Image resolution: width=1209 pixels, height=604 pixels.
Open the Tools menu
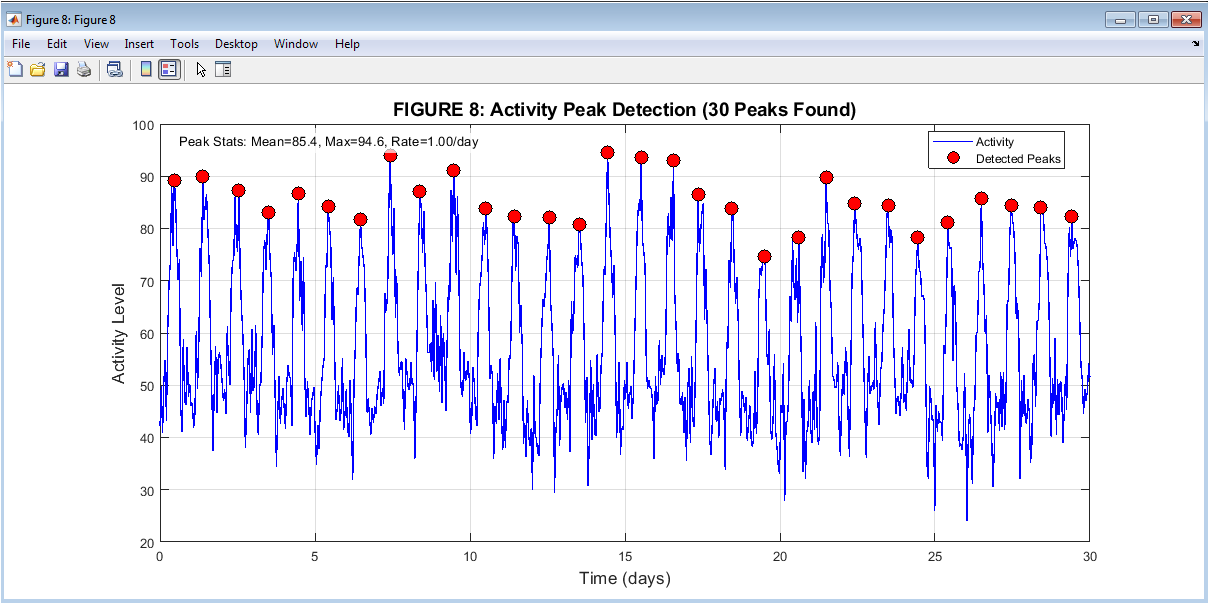point(184,44)
